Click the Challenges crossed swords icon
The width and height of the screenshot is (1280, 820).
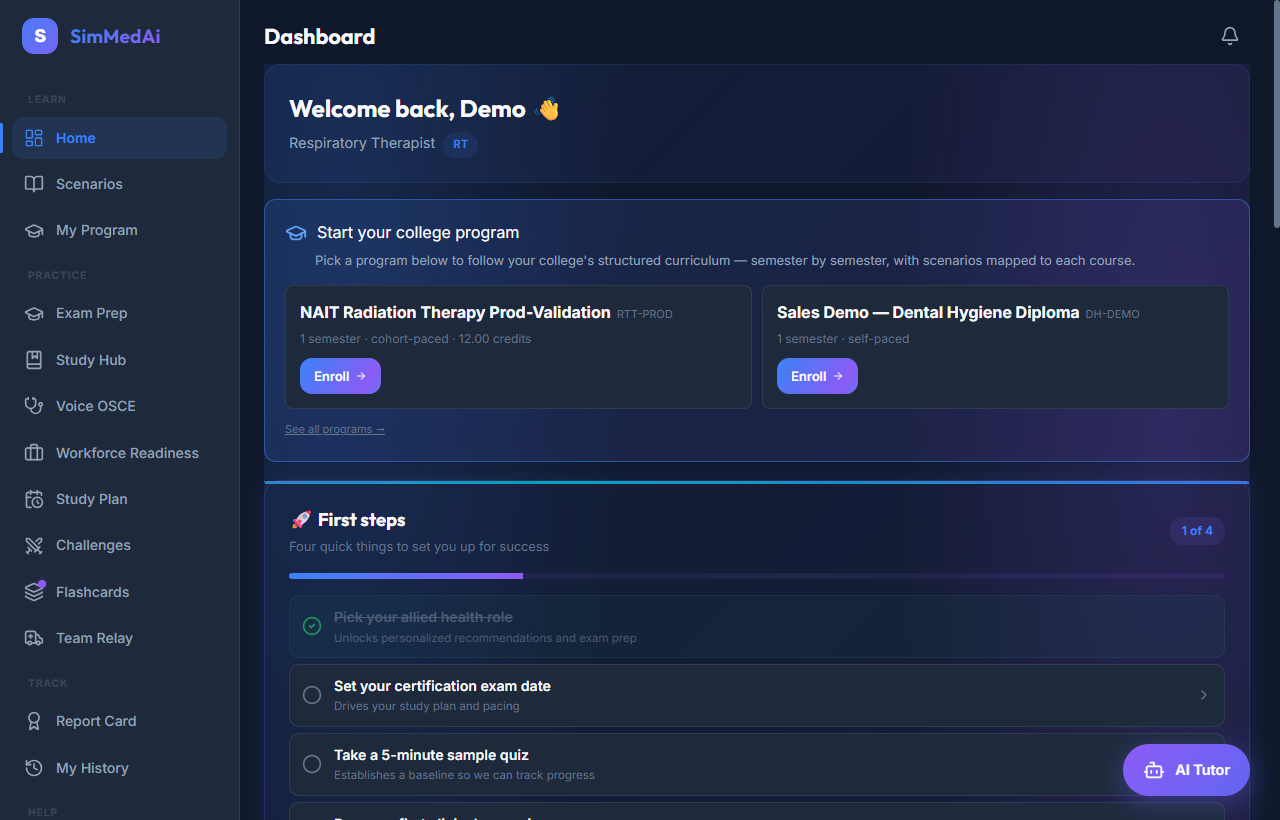point(34,545)
